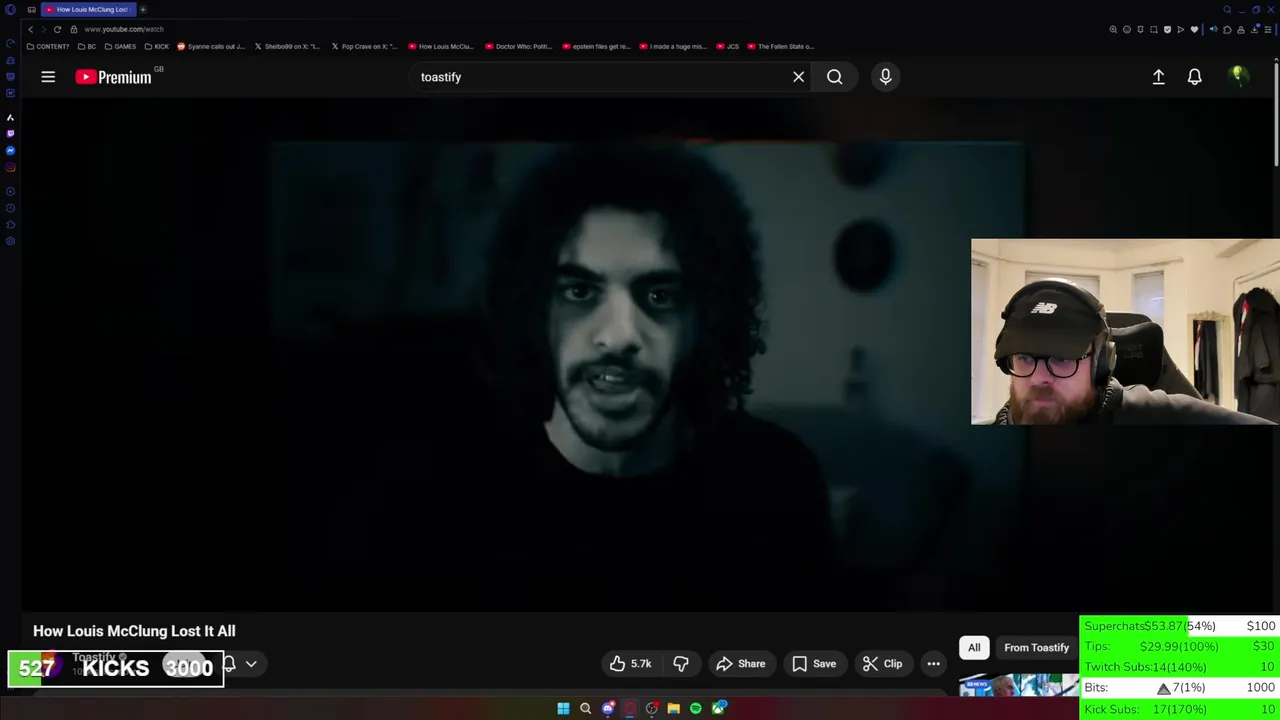Open the suggested video thumbnail below filters
The height and width of the screenshot is (720, 1280).
pyautogui.click(x=1018, y=684)
